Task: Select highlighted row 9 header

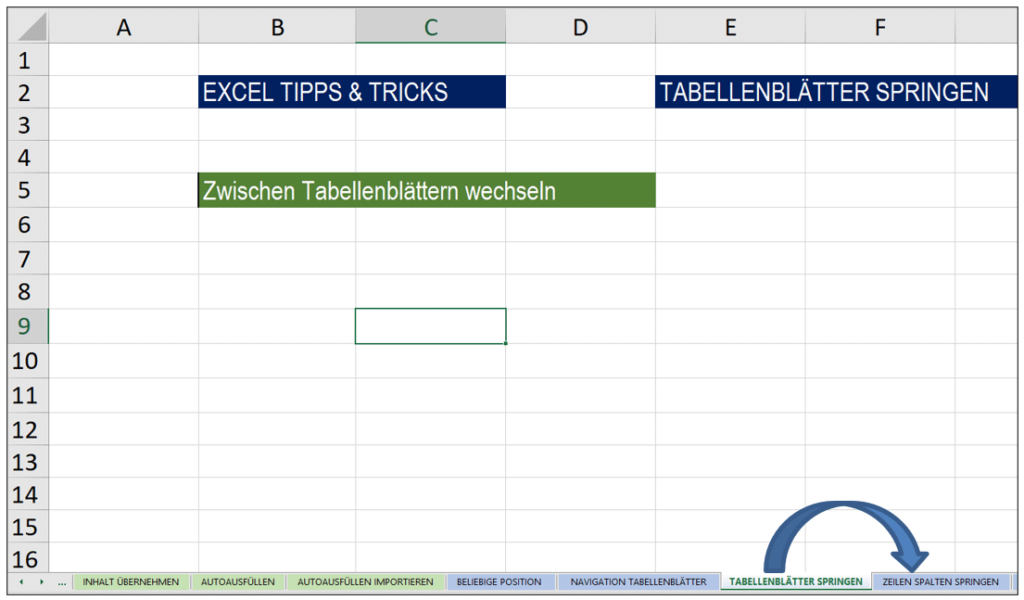Action: click(27, 326)
